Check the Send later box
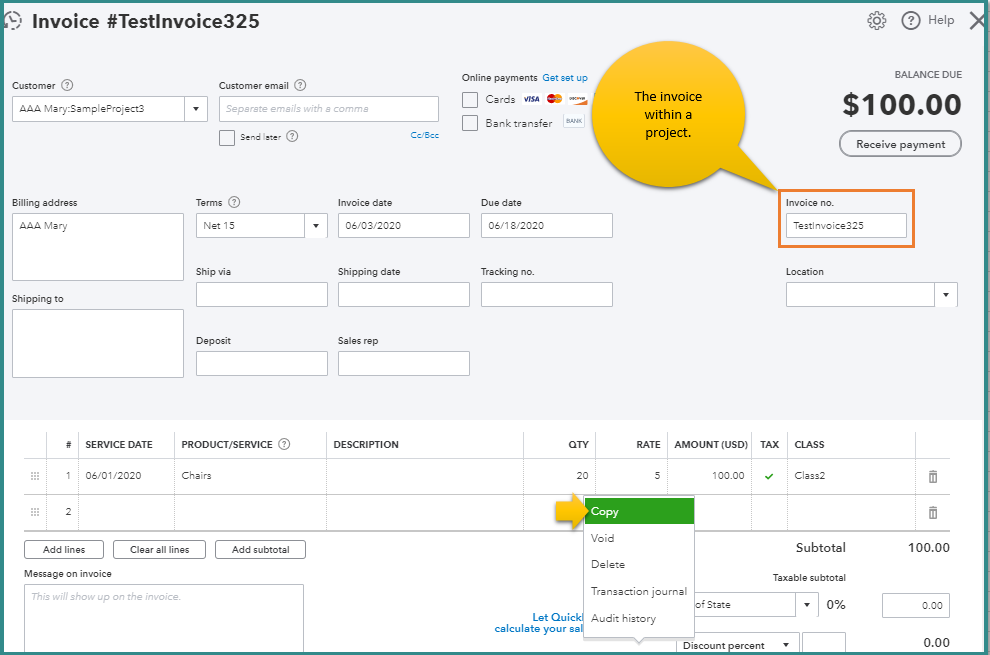This screenshot has width=990, height=655. [227, 138]
